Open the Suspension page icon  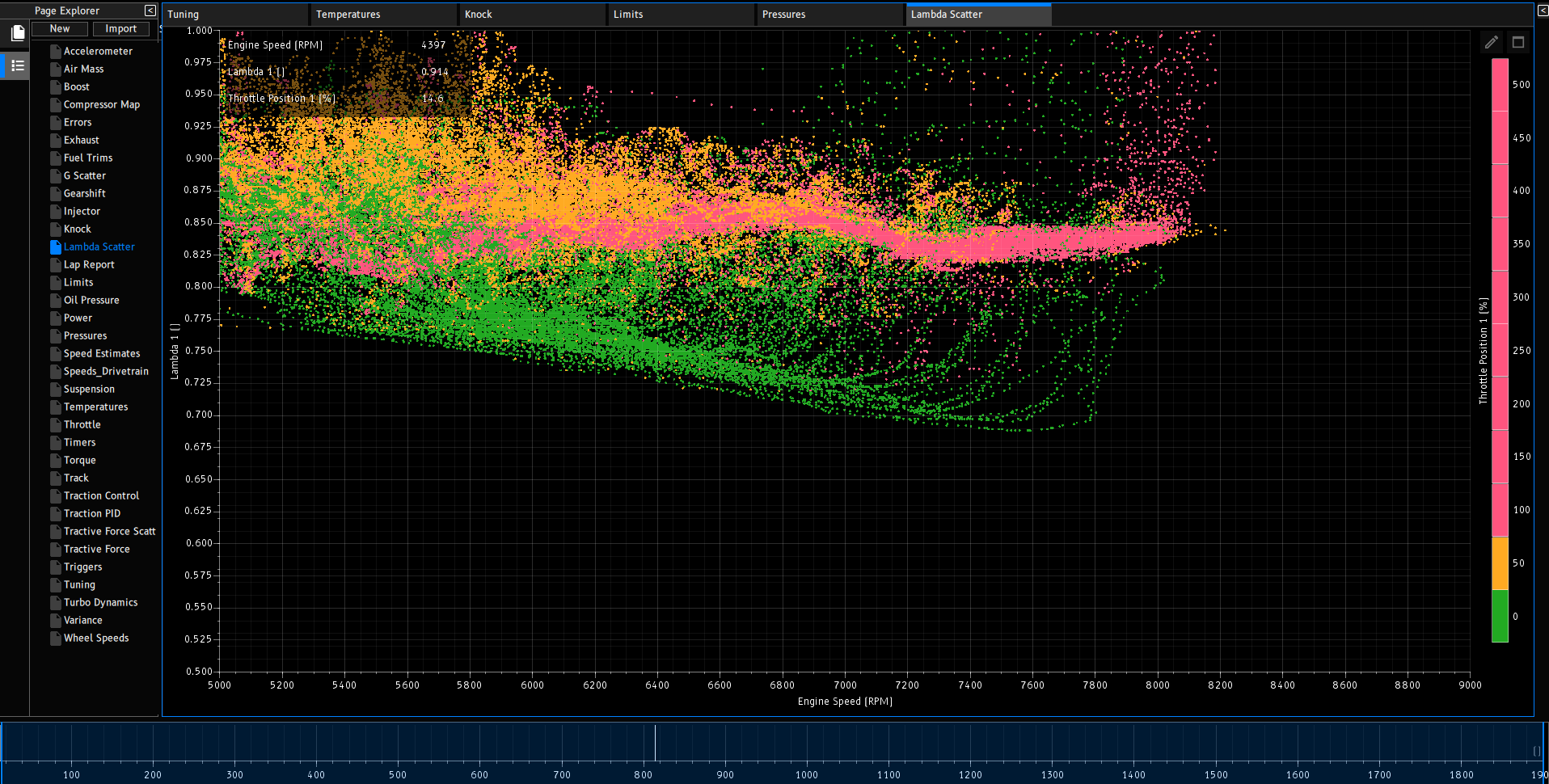pyautogui.click(x=56, y=389)
